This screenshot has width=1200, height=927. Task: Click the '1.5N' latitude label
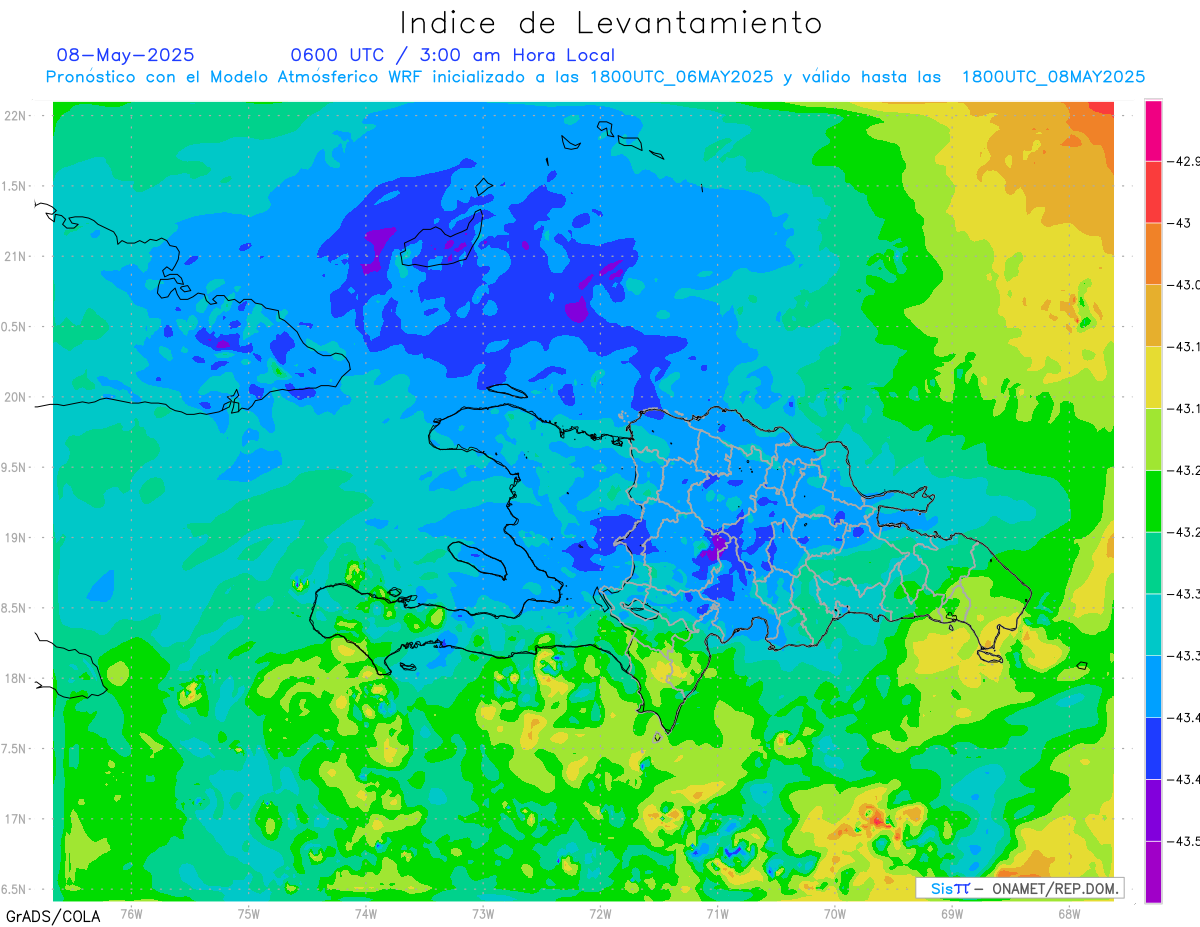14,186
